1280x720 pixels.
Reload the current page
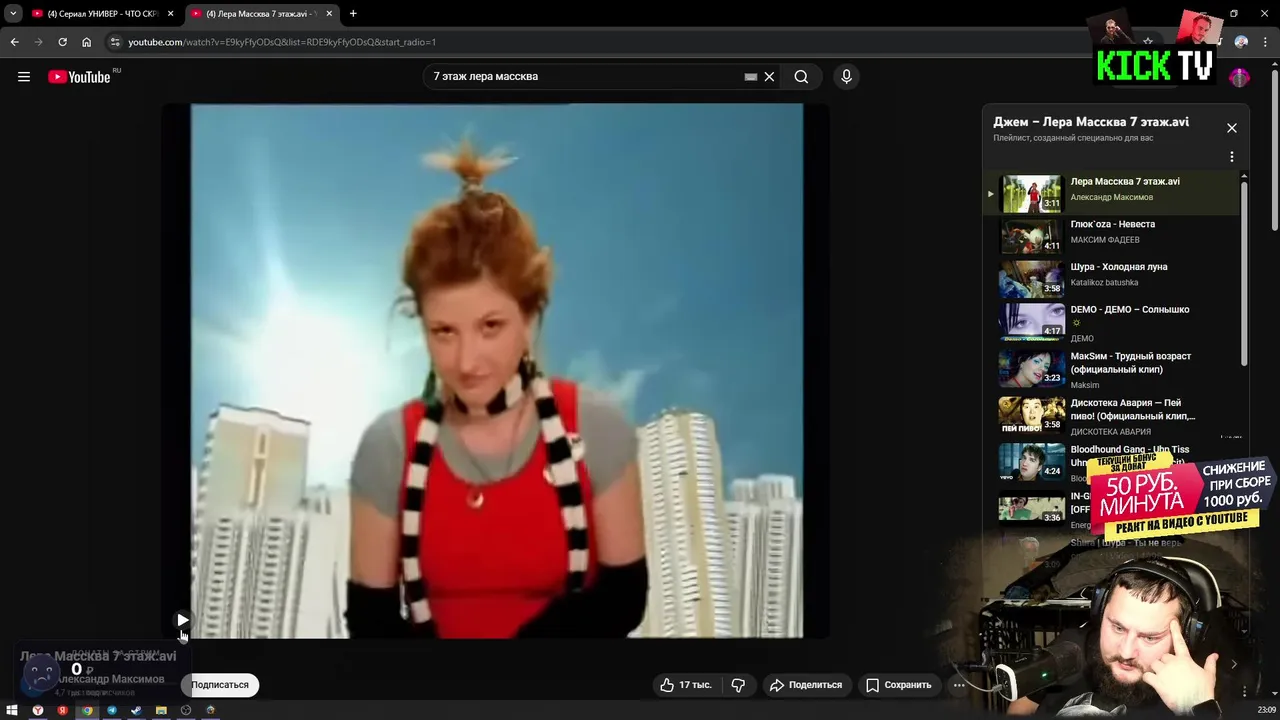(62, 42)
